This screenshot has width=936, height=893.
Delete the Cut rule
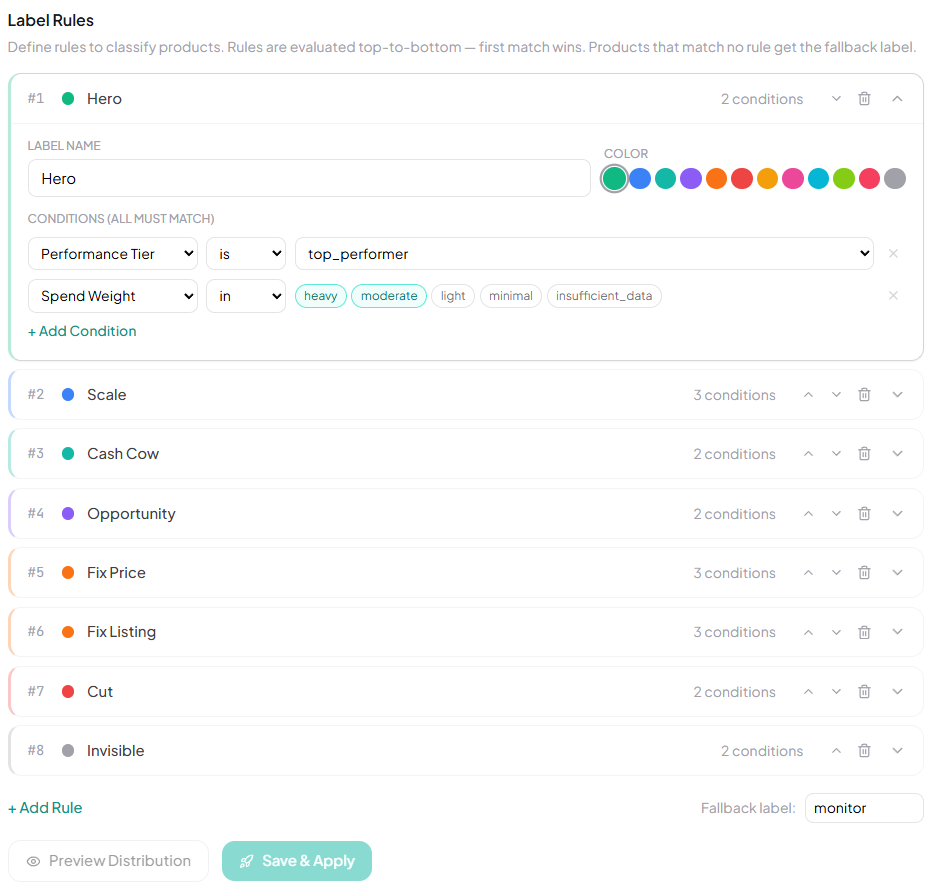(864, 691)
